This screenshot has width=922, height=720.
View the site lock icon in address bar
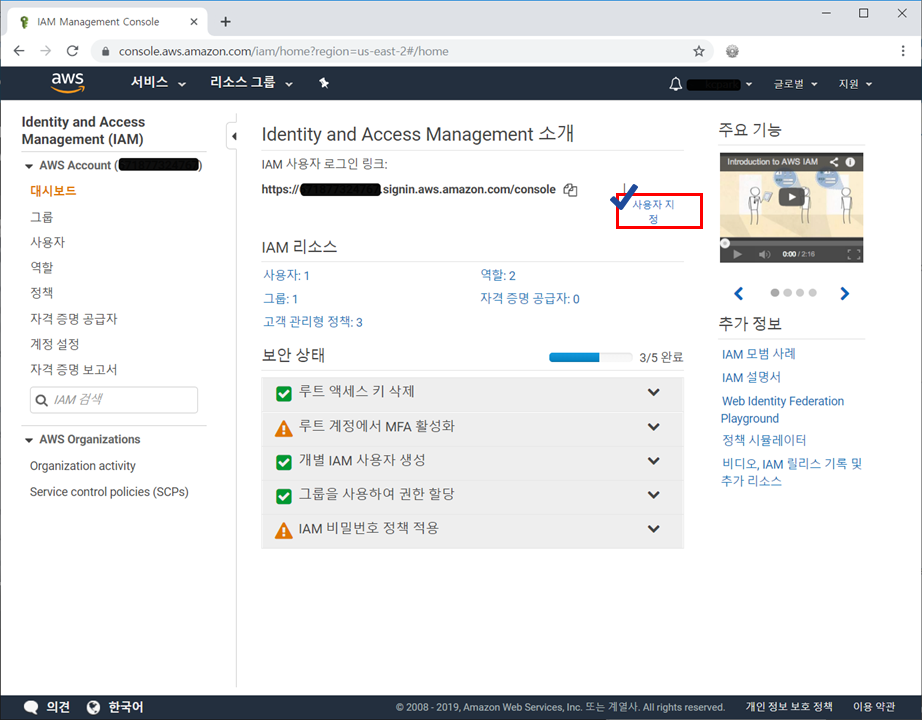tap(106, 51)
